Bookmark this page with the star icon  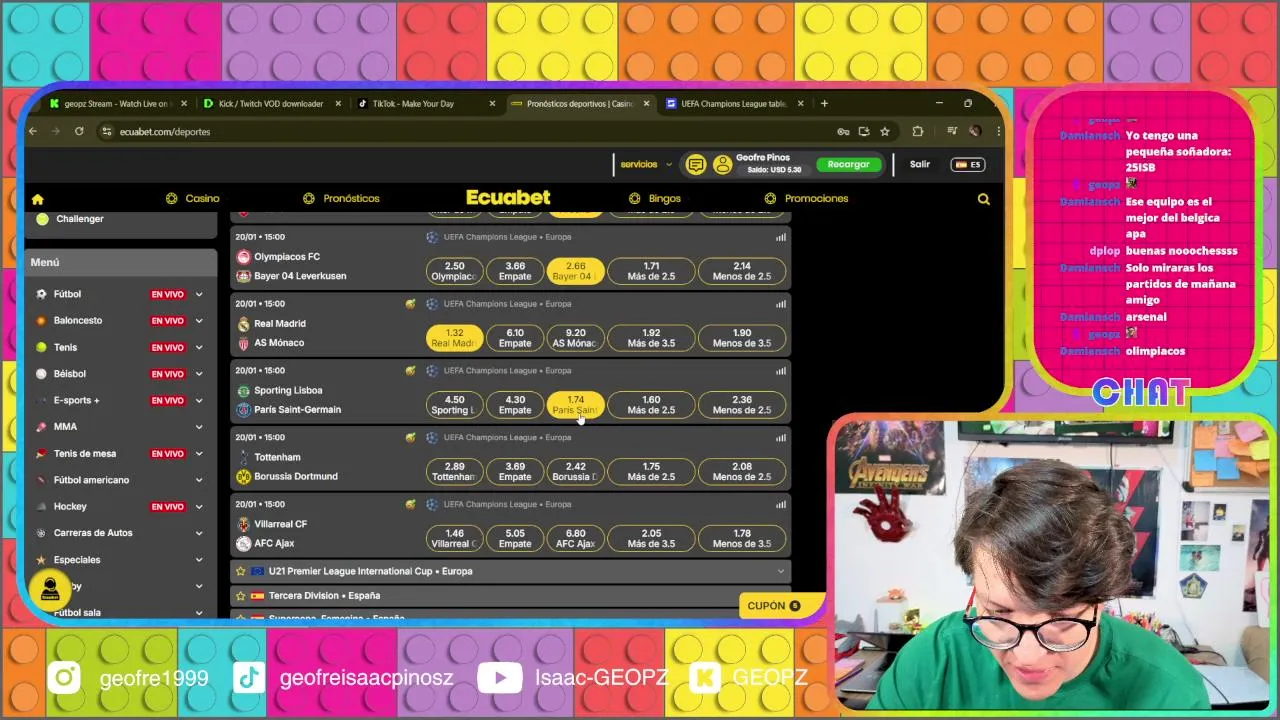coord(885,131)
